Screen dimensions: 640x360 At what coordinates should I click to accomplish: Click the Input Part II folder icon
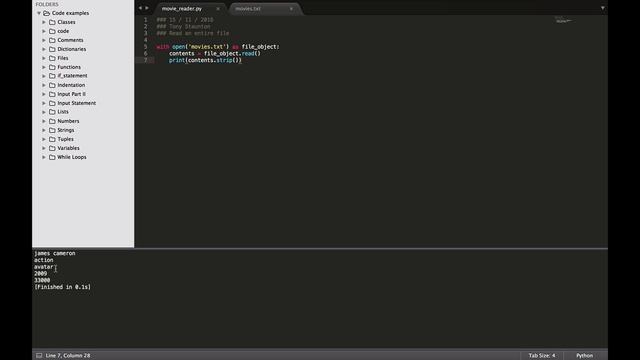52,94
